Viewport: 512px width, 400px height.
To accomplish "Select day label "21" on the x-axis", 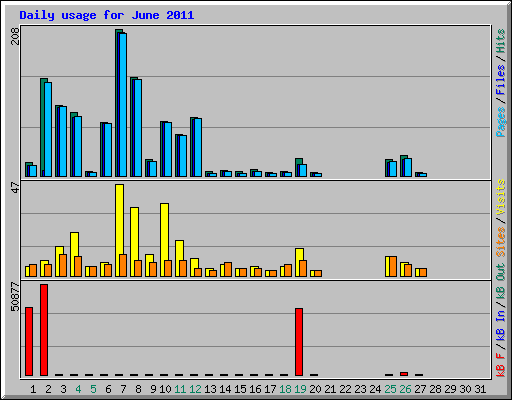I will pos(330,389).
